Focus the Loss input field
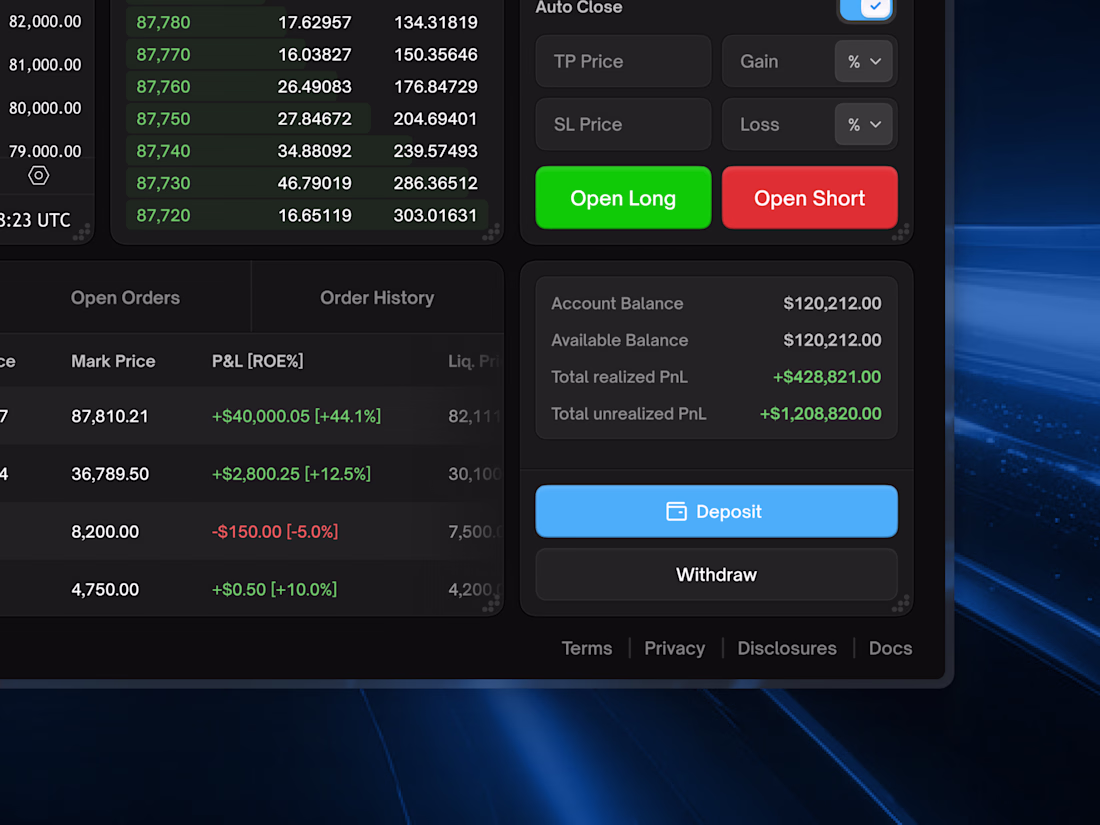This screenshot has height=825, width=1100. (779, 125)
